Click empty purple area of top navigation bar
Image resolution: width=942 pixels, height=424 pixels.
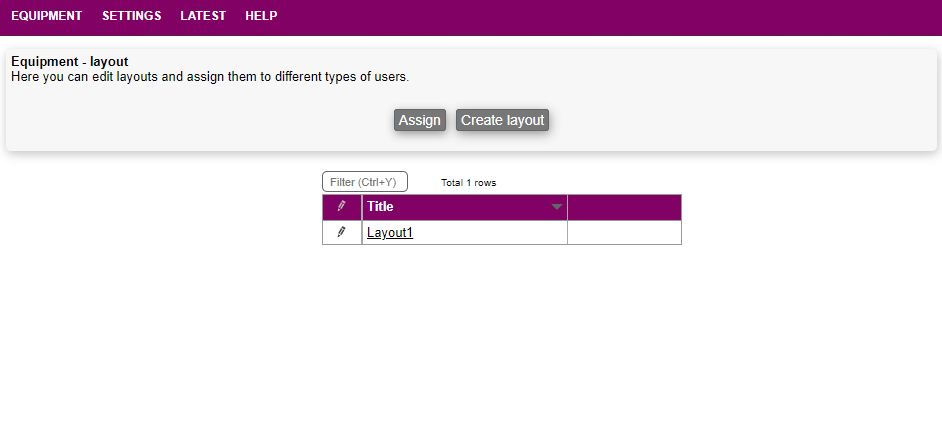[600, 17]
